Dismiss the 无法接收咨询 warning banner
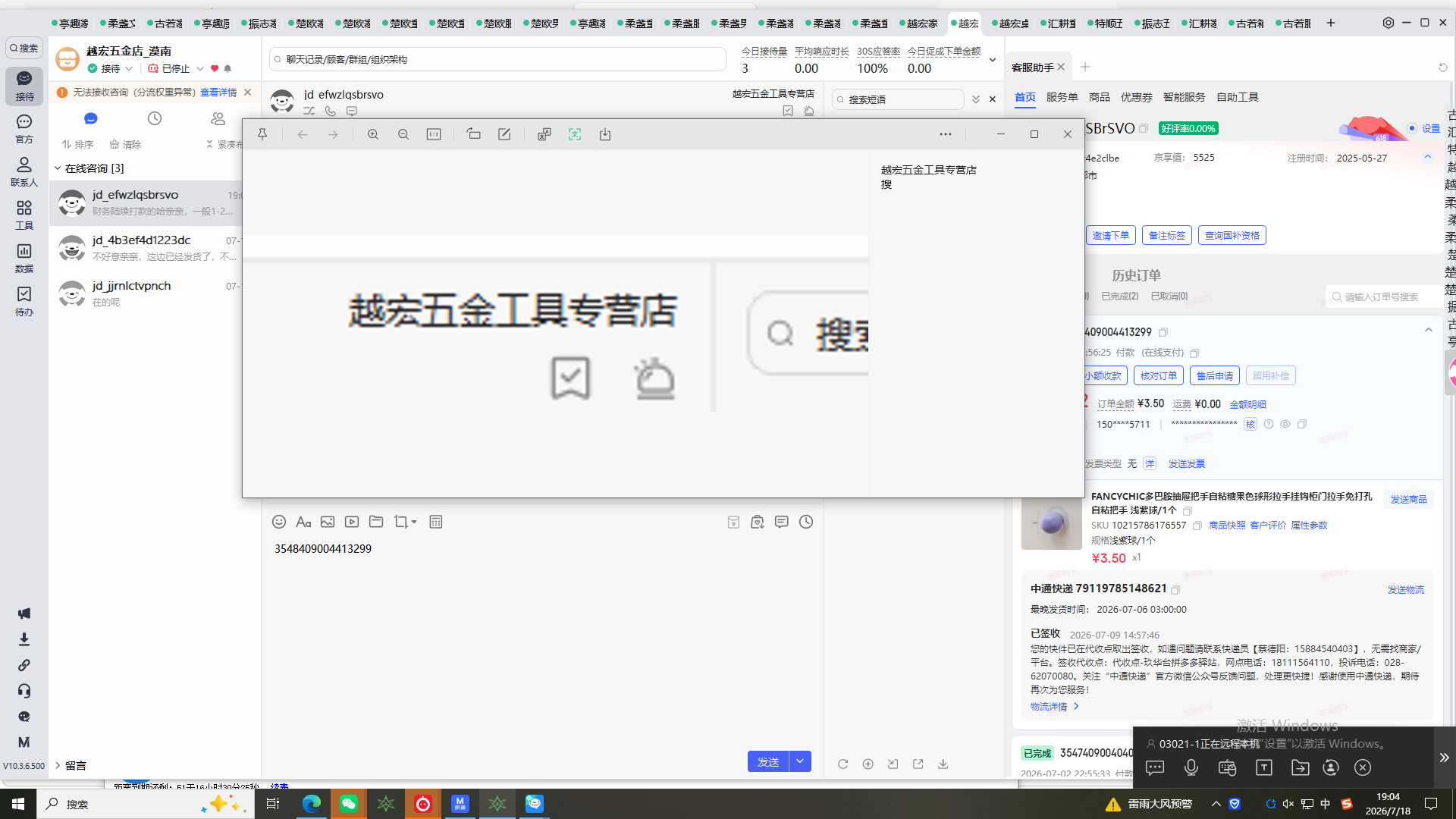The width and height of the screenshot is (1456, 819). click(x=247, y=92)
